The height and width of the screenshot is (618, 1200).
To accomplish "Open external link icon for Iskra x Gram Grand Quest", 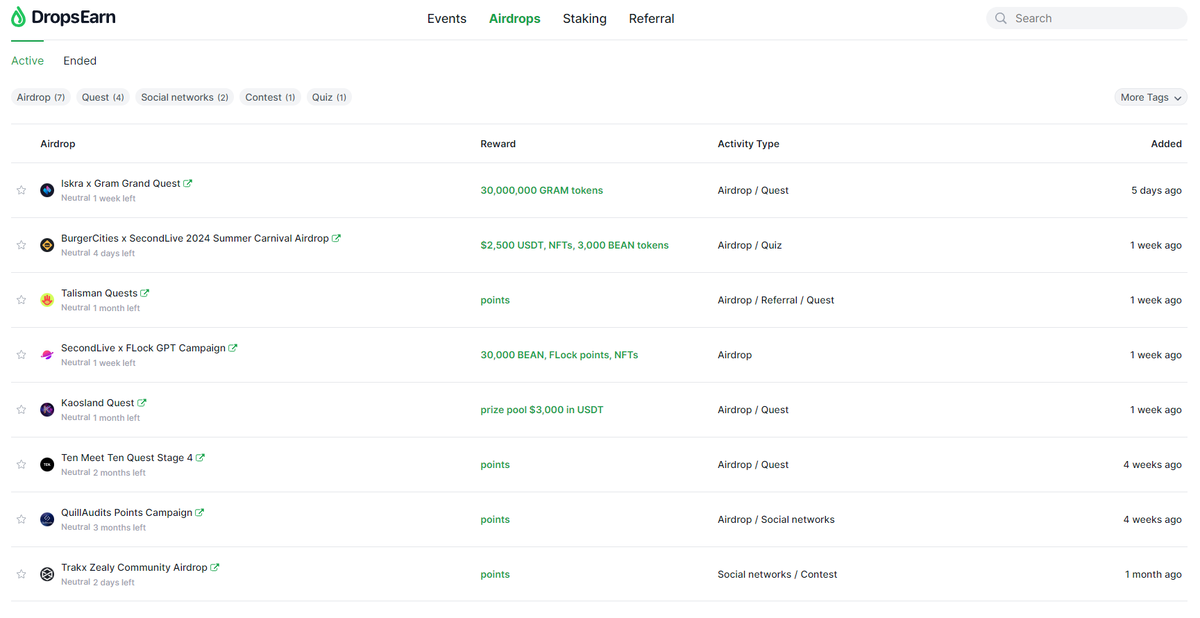I will pos(188,183).
